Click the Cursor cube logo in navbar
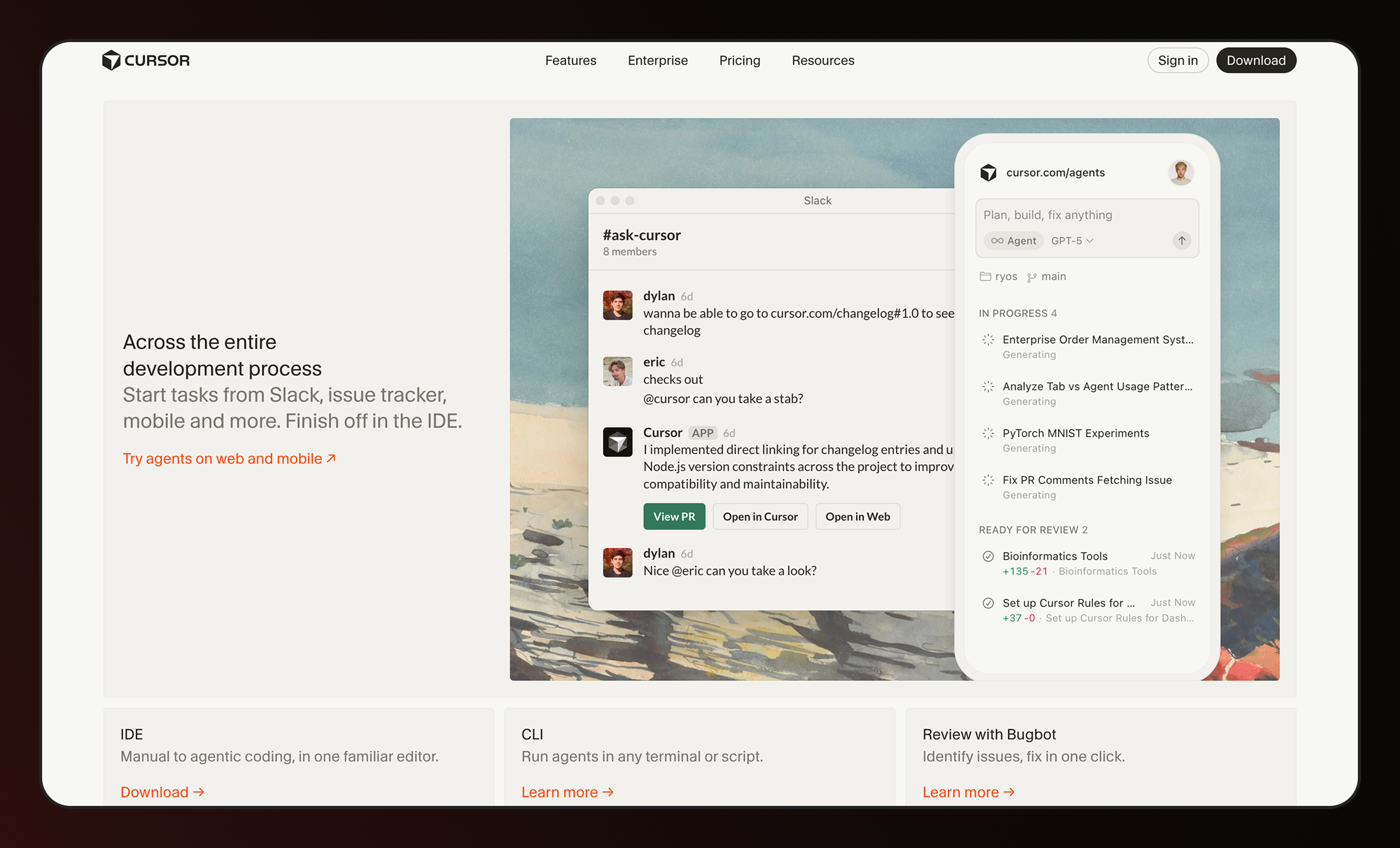Image resolution: width=1400 pixels, height=848 pixels. tap(111, 60)
